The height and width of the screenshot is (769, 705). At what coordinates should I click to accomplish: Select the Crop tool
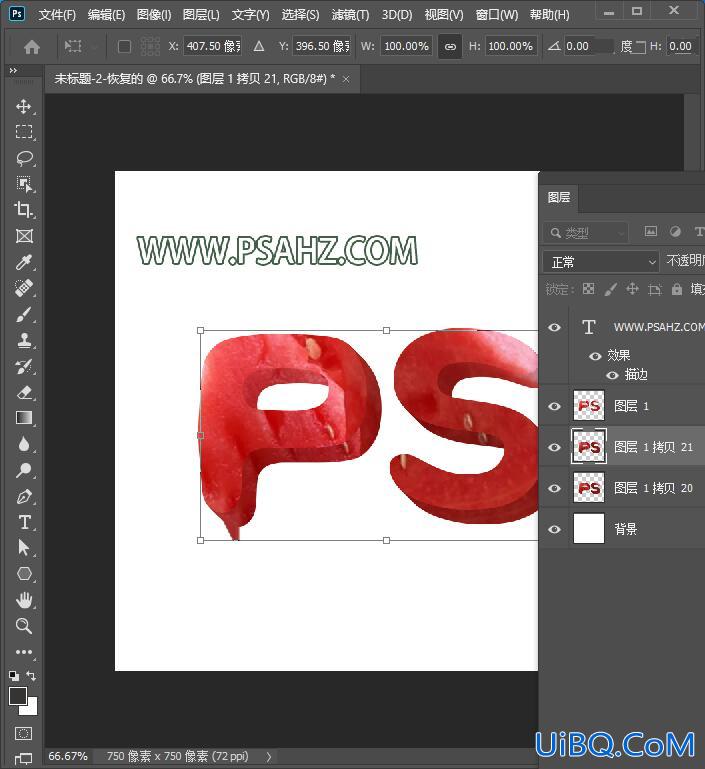coord(24,210)
